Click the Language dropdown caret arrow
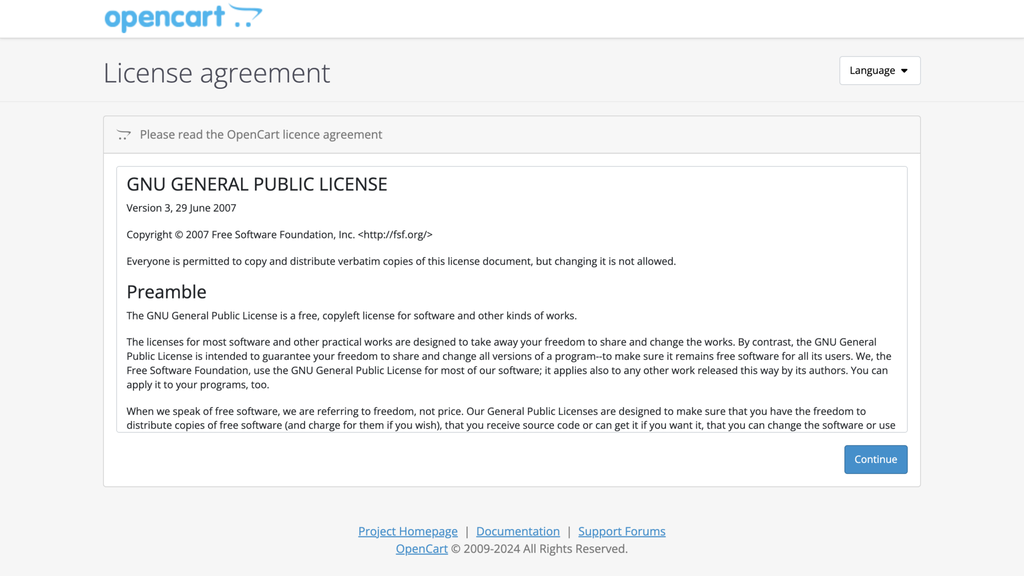Screen dimensions: 1024x576 [x=903, y=70]
